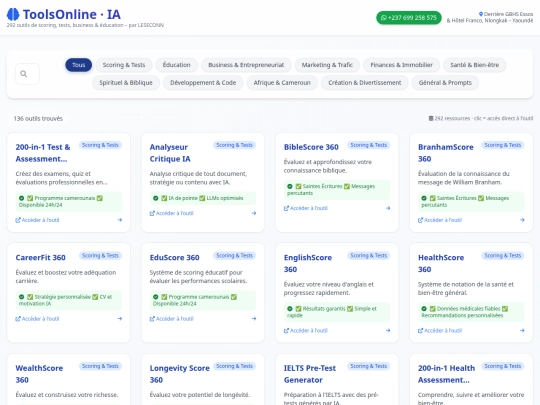Filter by Spirituel & Biblique
The height and width of the screenshot is (405, 540).
pos(126,83)
